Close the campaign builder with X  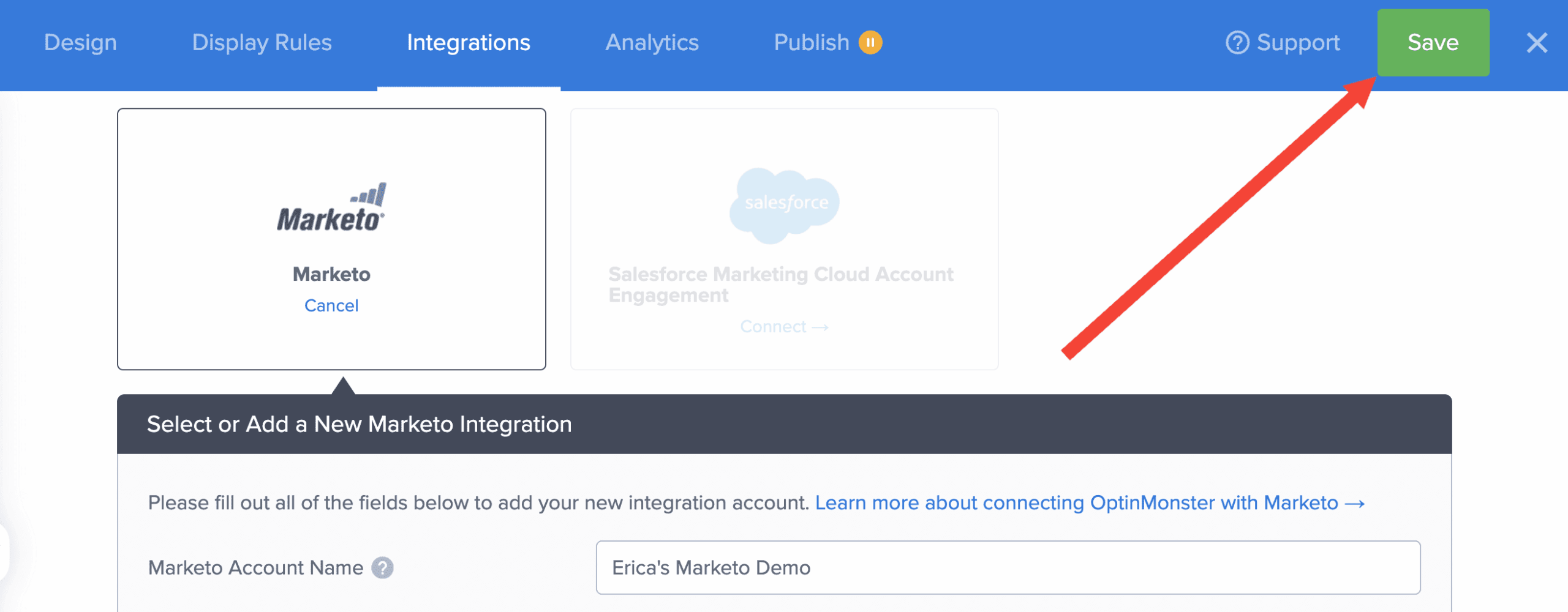1537,43
